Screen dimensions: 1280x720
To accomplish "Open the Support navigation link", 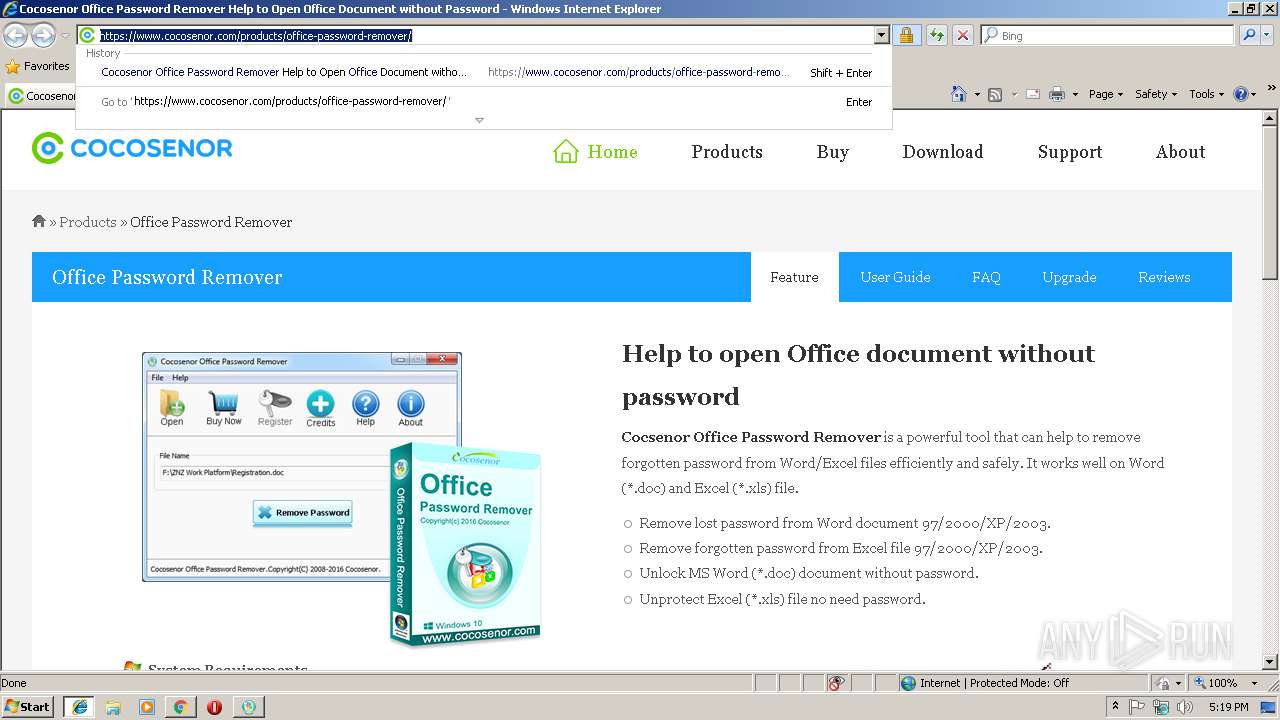I will click(1070, 152).
